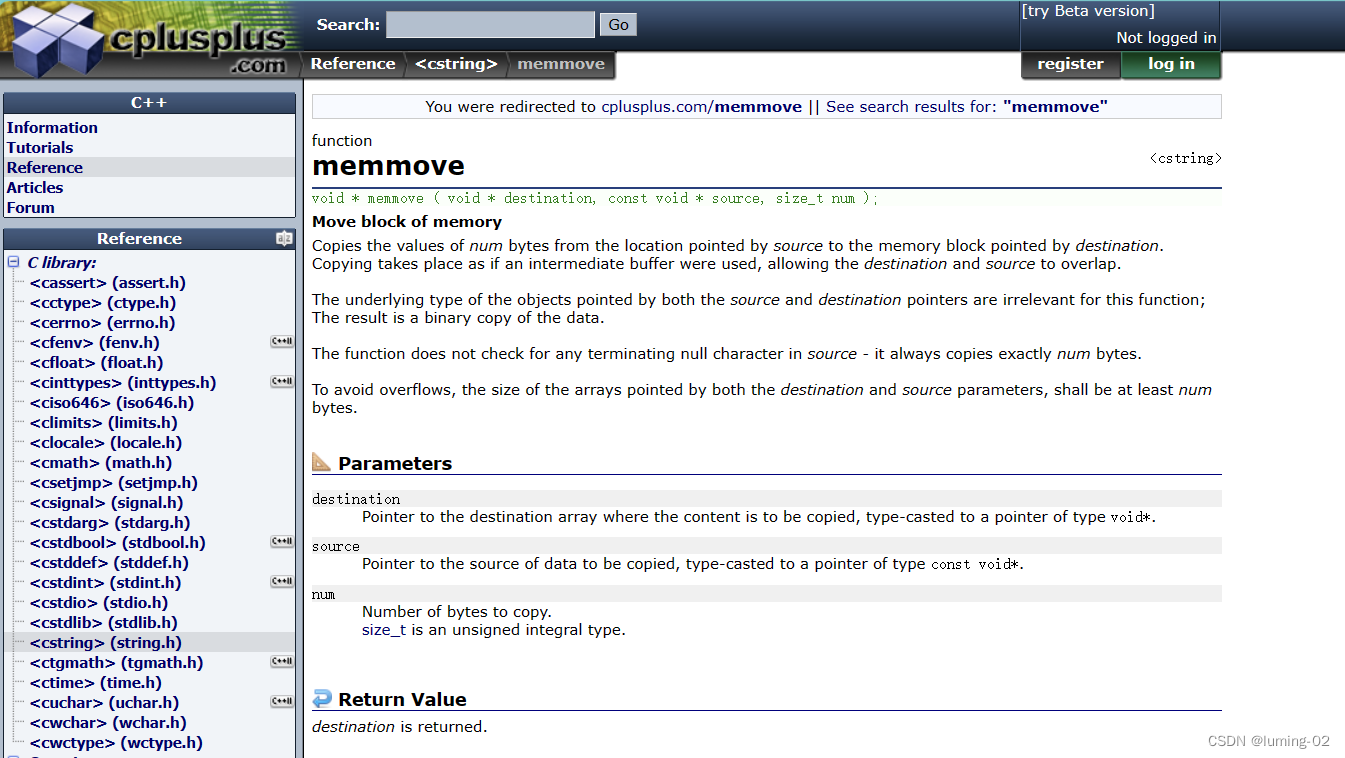1345x758 pixels.
Task: Select the memmove breadcrumb tab
Action: (560, 63)
